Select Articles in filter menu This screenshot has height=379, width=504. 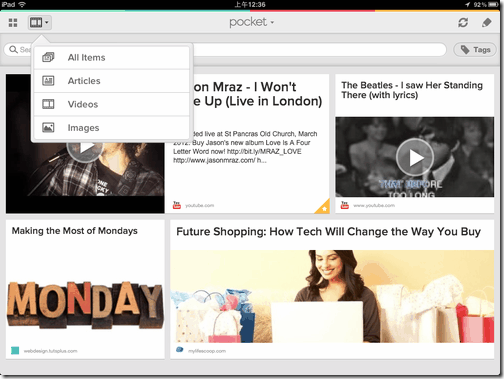pyautogui.click(x=112, y=81)
